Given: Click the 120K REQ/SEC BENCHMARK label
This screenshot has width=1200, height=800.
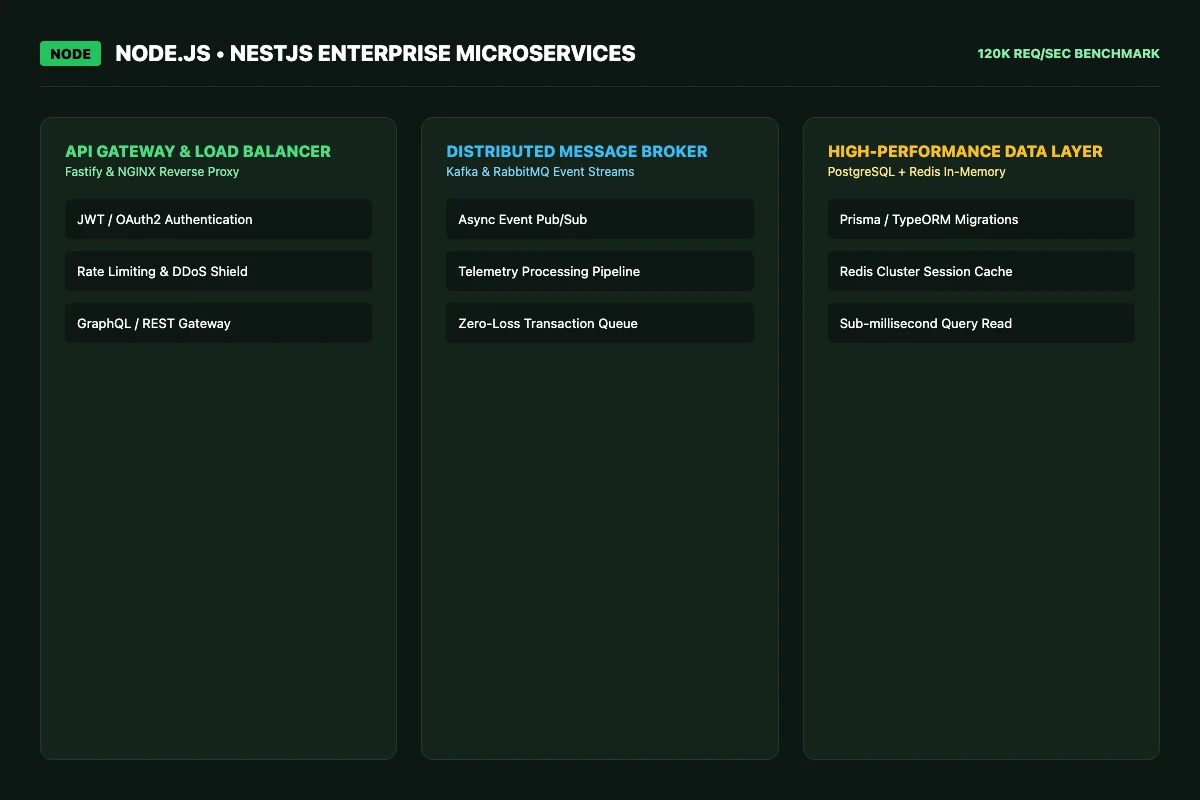Looking at the screenshot, I should pos(1069,54).
